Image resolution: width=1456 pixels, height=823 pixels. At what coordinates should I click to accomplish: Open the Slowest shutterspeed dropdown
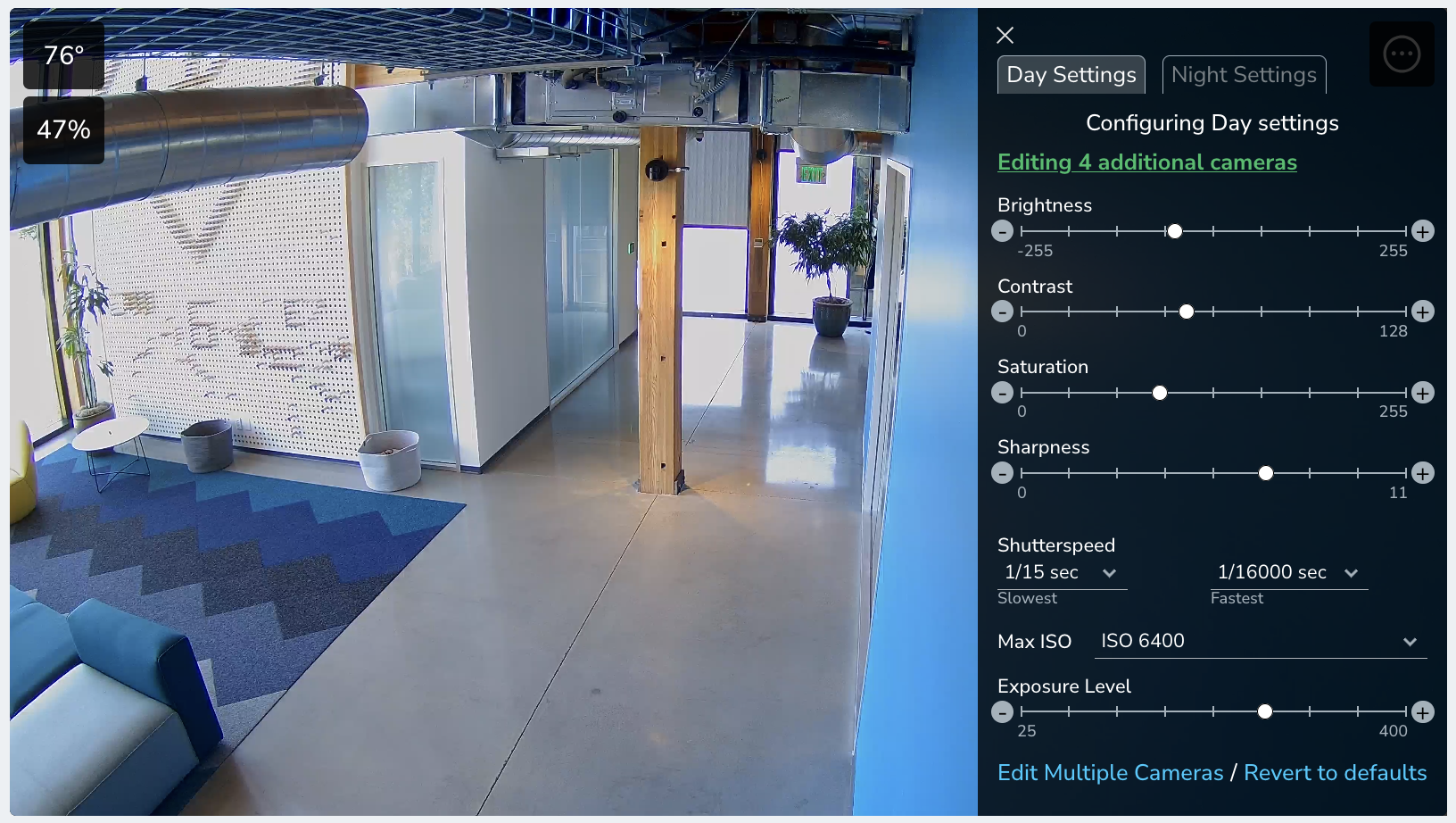[x=1062, y=572]
